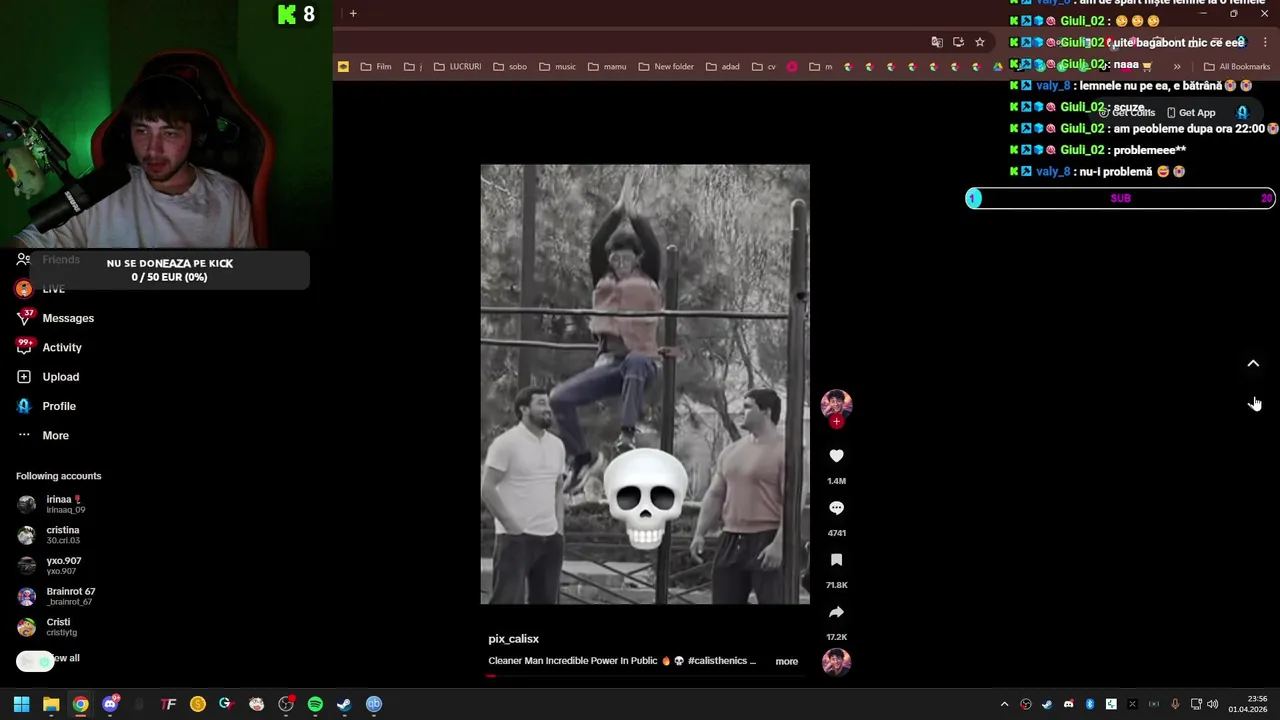Image resolution: width=1280 pixels, height=720 pixels.
Task: Save video with the bookmark icon
Action: tap(836, 560)
